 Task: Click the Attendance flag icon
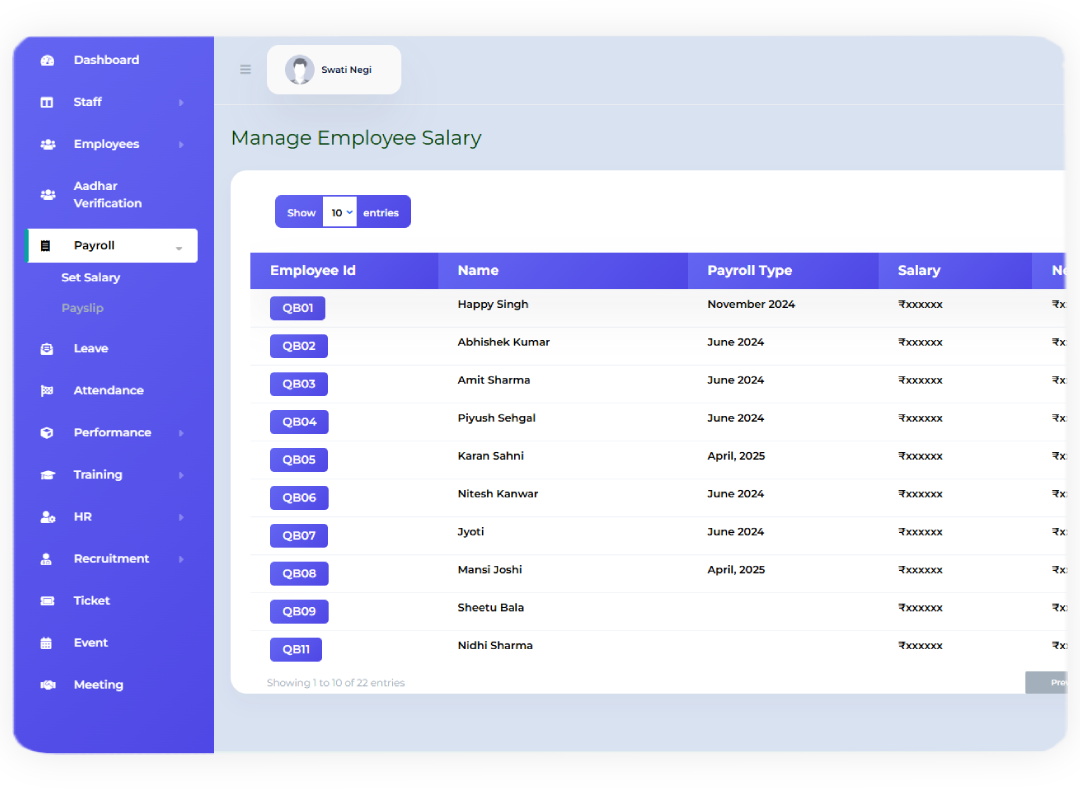pos(47,390)
